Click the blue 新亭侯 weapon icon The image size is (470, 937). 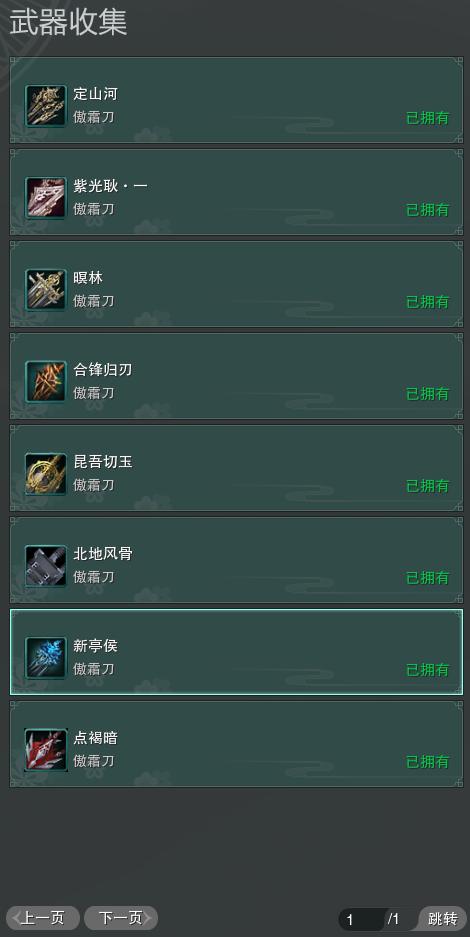click(45, 658)
